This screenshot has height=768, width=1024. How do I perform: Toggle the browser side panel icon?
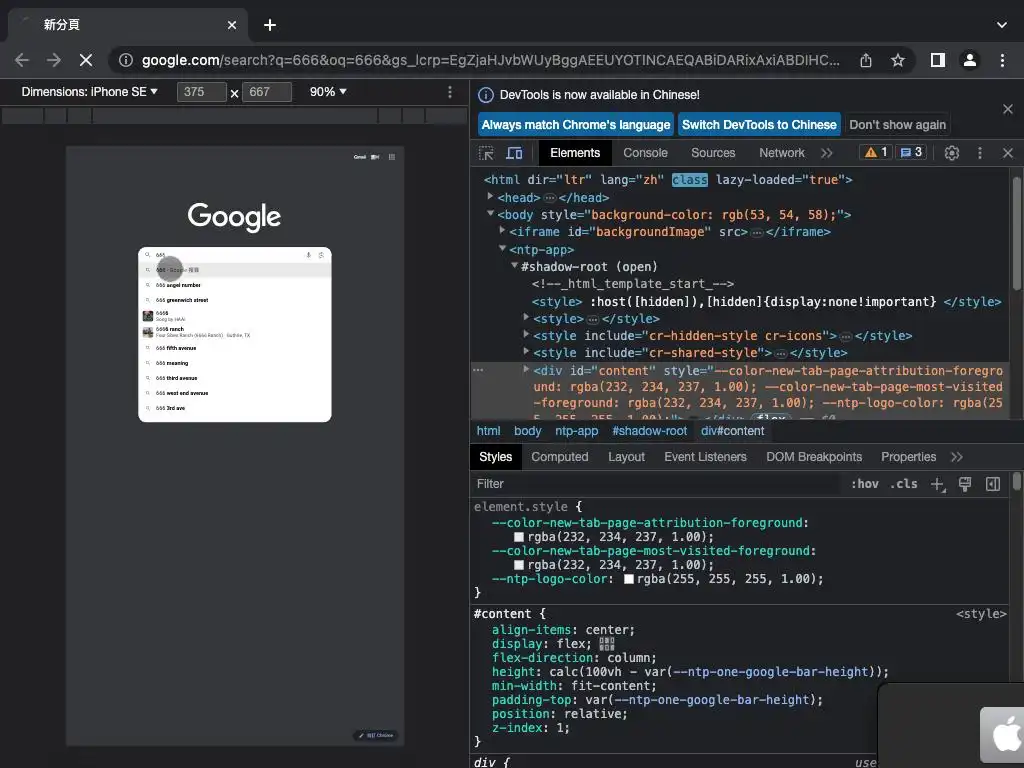pyautogui.click(x=938, y=60)
